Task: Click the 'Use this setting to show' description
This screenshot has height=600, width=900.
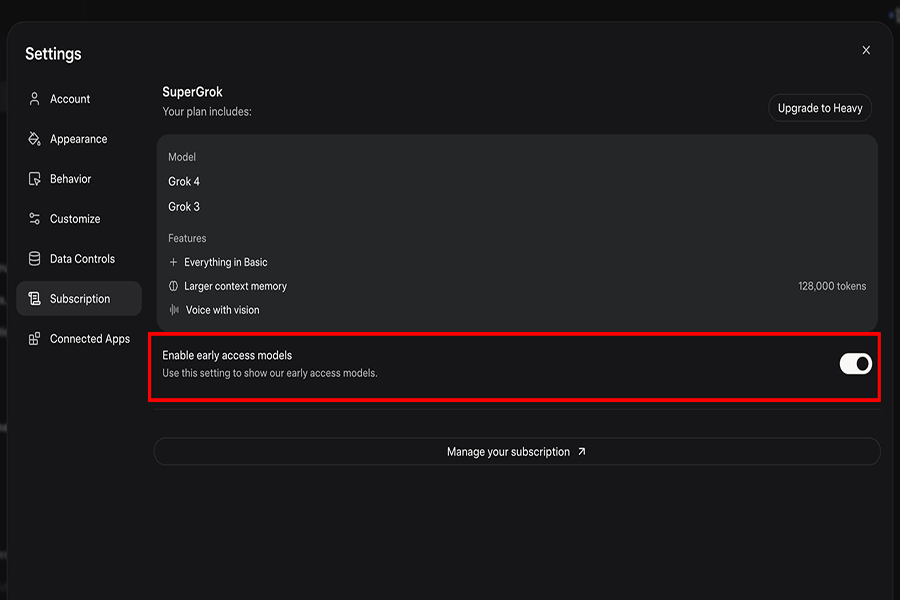Action: click(270, 373)
